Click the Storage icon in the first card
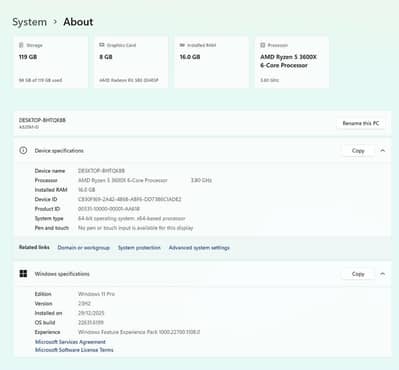 pyautogui.click(x=21, y=45)
